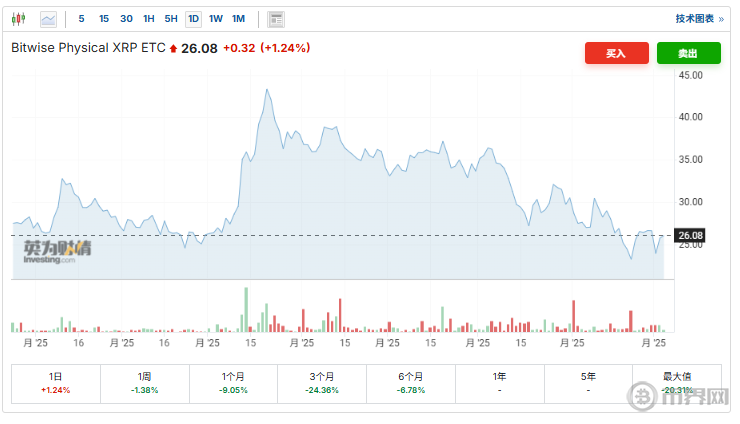
Task: Select the 1W interval
Action: point(216,19)
